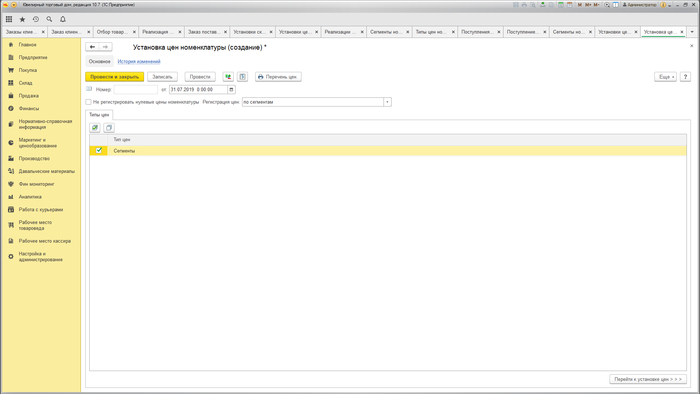Open title bar calculator icon
The height and width of the screenshot is (394, 700).
(561, 5)
